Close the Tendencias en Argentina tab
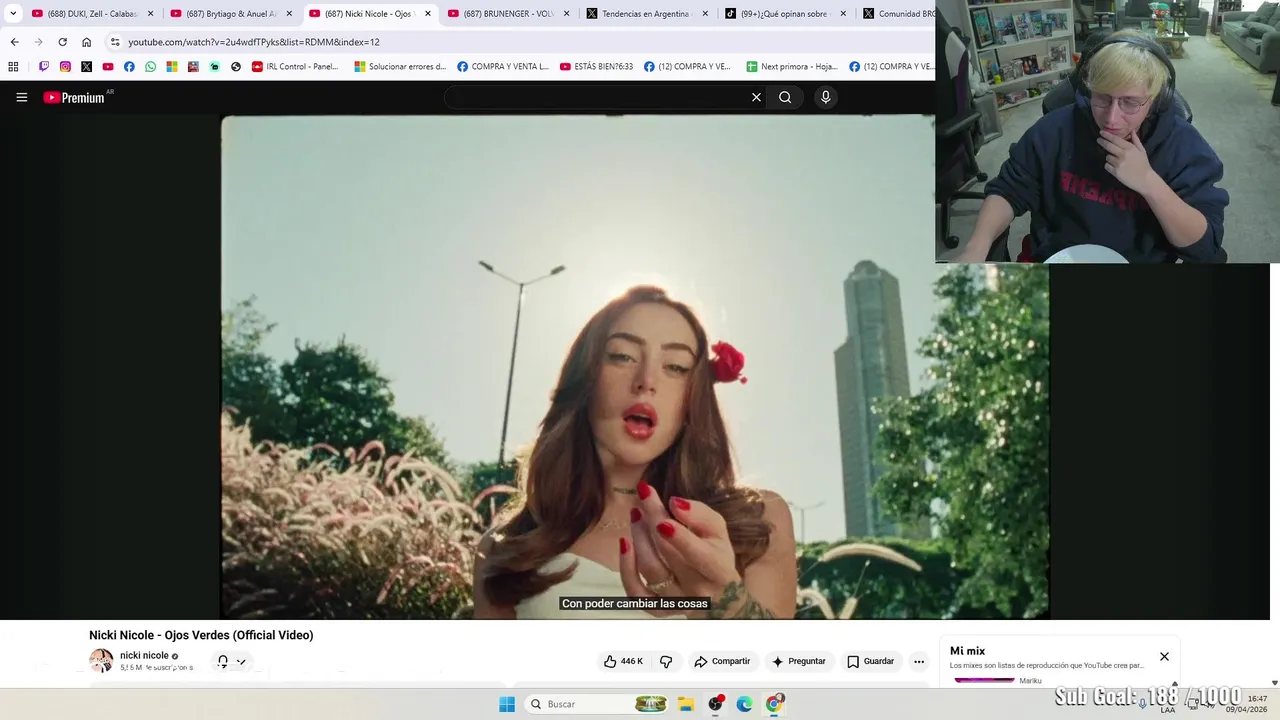Screen dimensions: 1280x720 (705, 14)
